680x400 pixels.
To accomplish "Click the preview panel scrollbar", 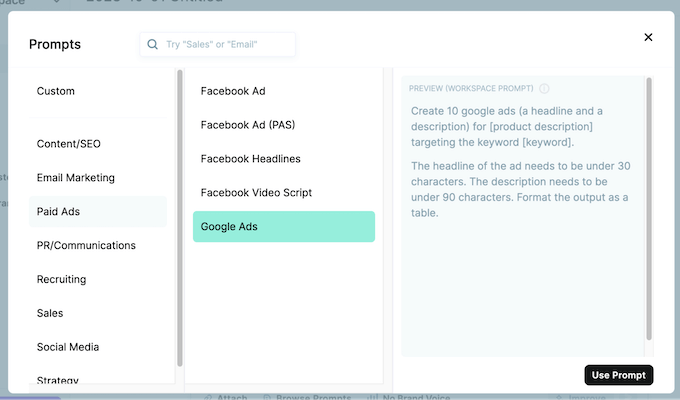I will [648, 208].
